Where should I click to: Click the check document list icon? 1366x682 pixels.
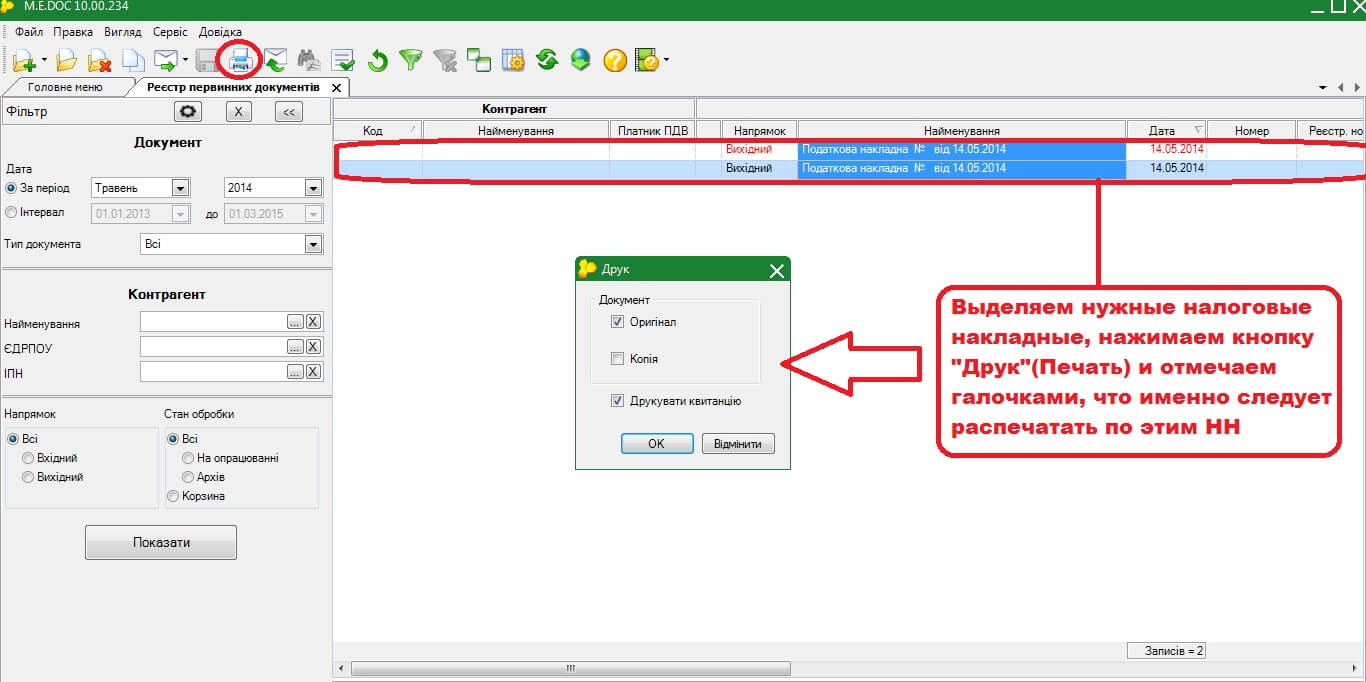343,61
